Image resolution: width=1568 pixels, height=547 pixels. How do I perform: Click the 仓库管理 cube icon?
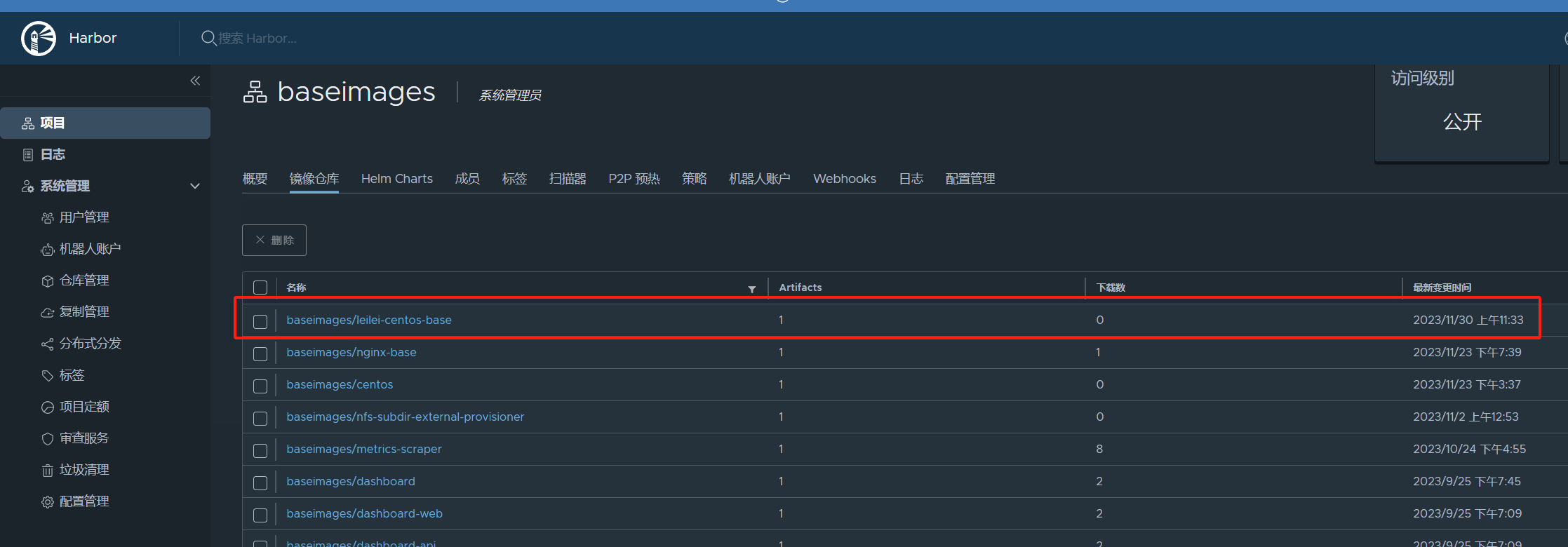[48, 281]
